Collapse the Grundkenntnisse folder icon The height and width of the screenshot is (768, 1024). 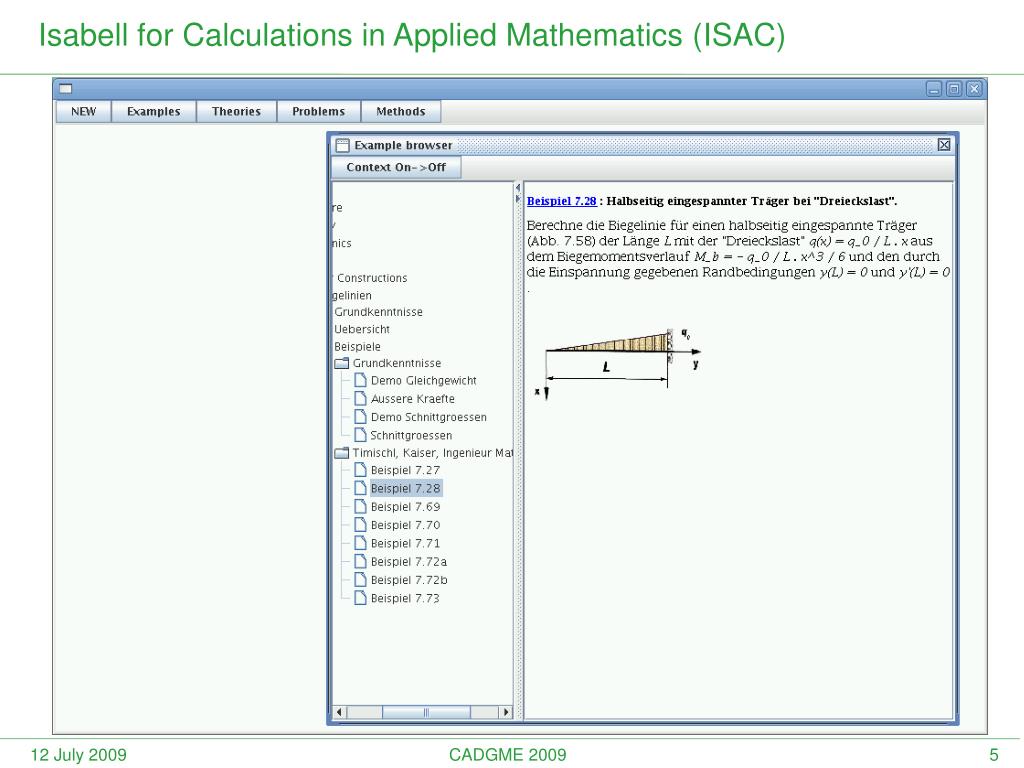click(342, 363)
